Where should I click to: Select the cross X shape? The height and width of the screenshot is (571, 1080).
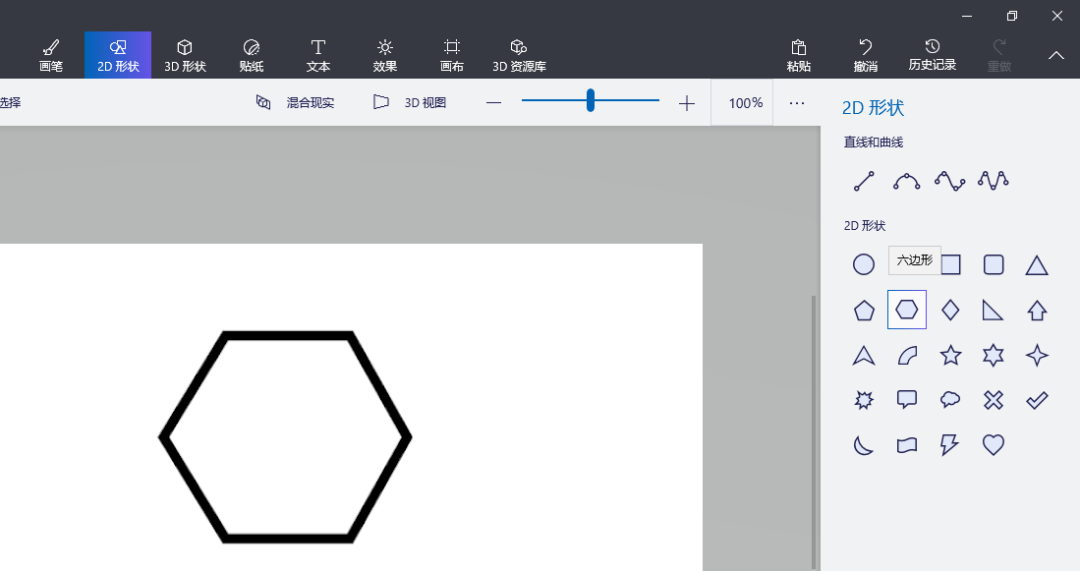click(x=993, y=400)
